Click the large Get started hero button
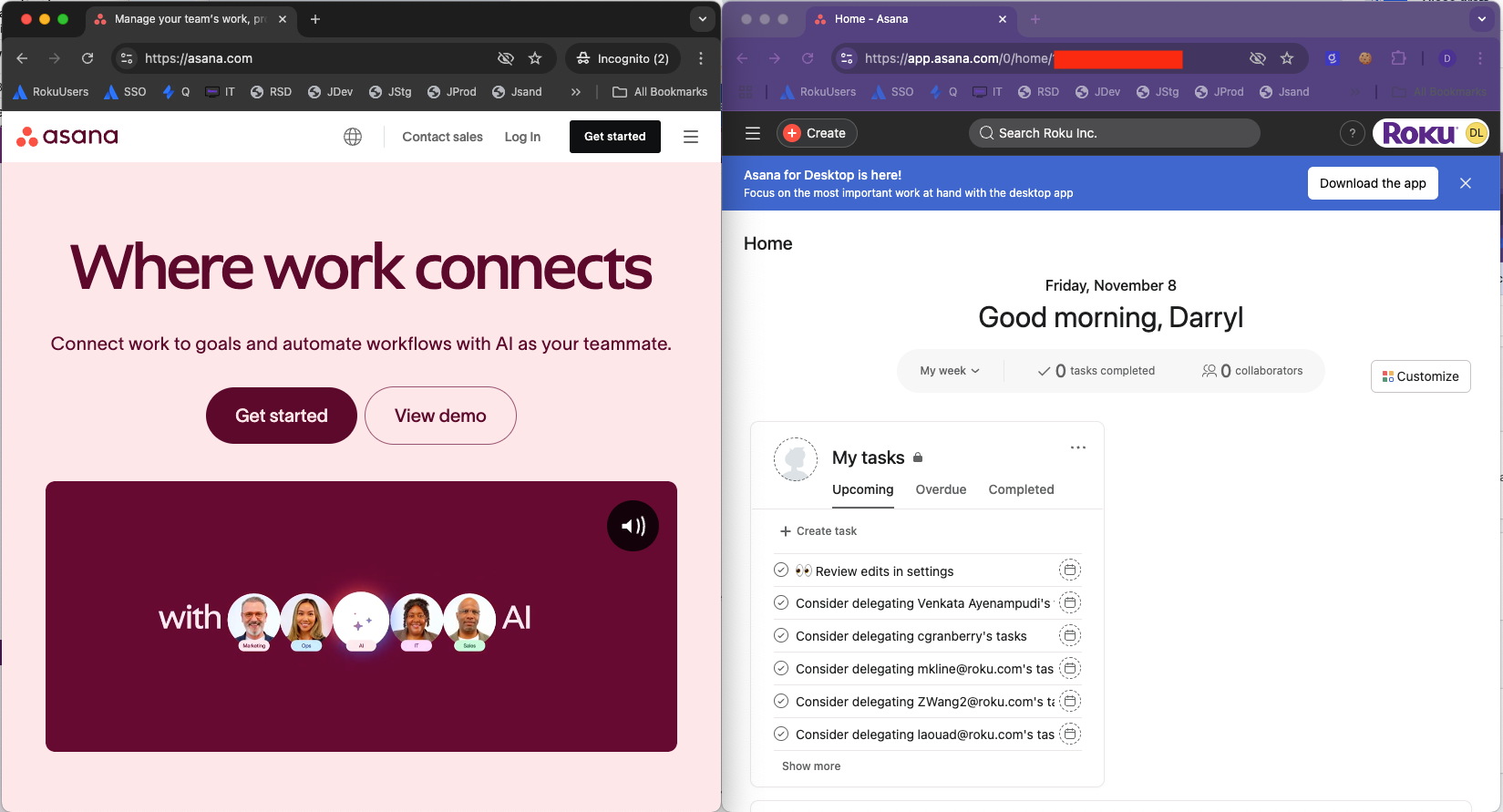1503x812 pixels. [282, 416]
